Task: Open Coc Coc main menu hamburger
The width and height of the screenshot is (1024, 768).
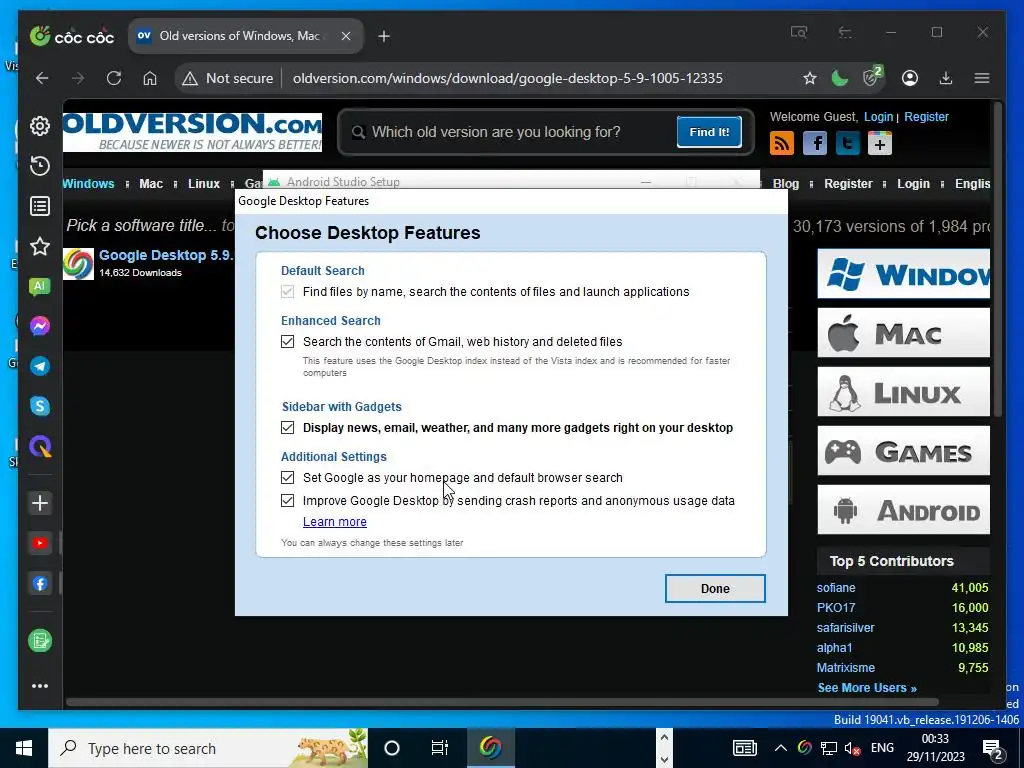Action: click(982, 78)
